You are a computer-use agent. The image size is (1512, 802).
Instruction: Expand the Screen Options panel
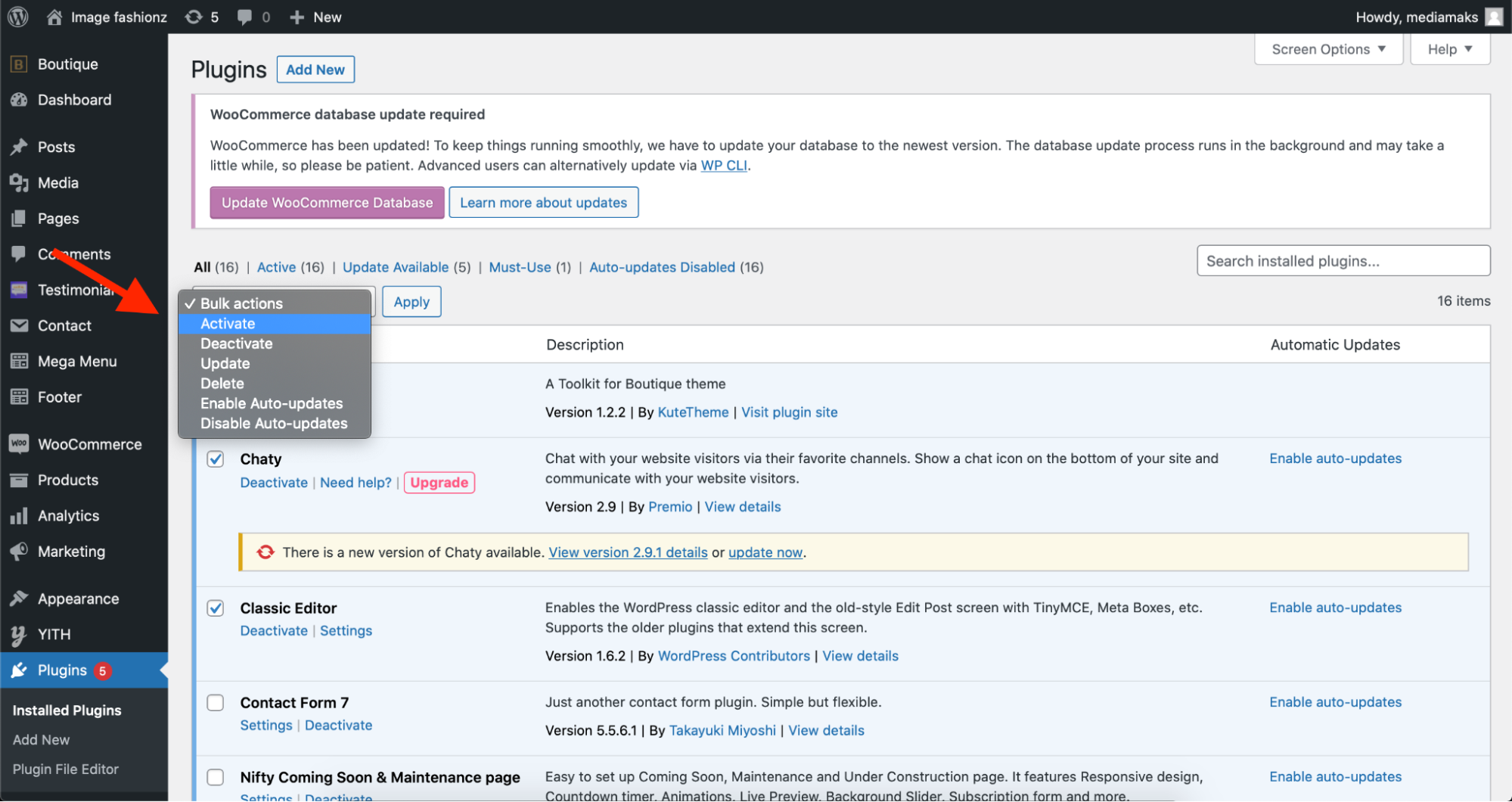tap(1327, 48)
